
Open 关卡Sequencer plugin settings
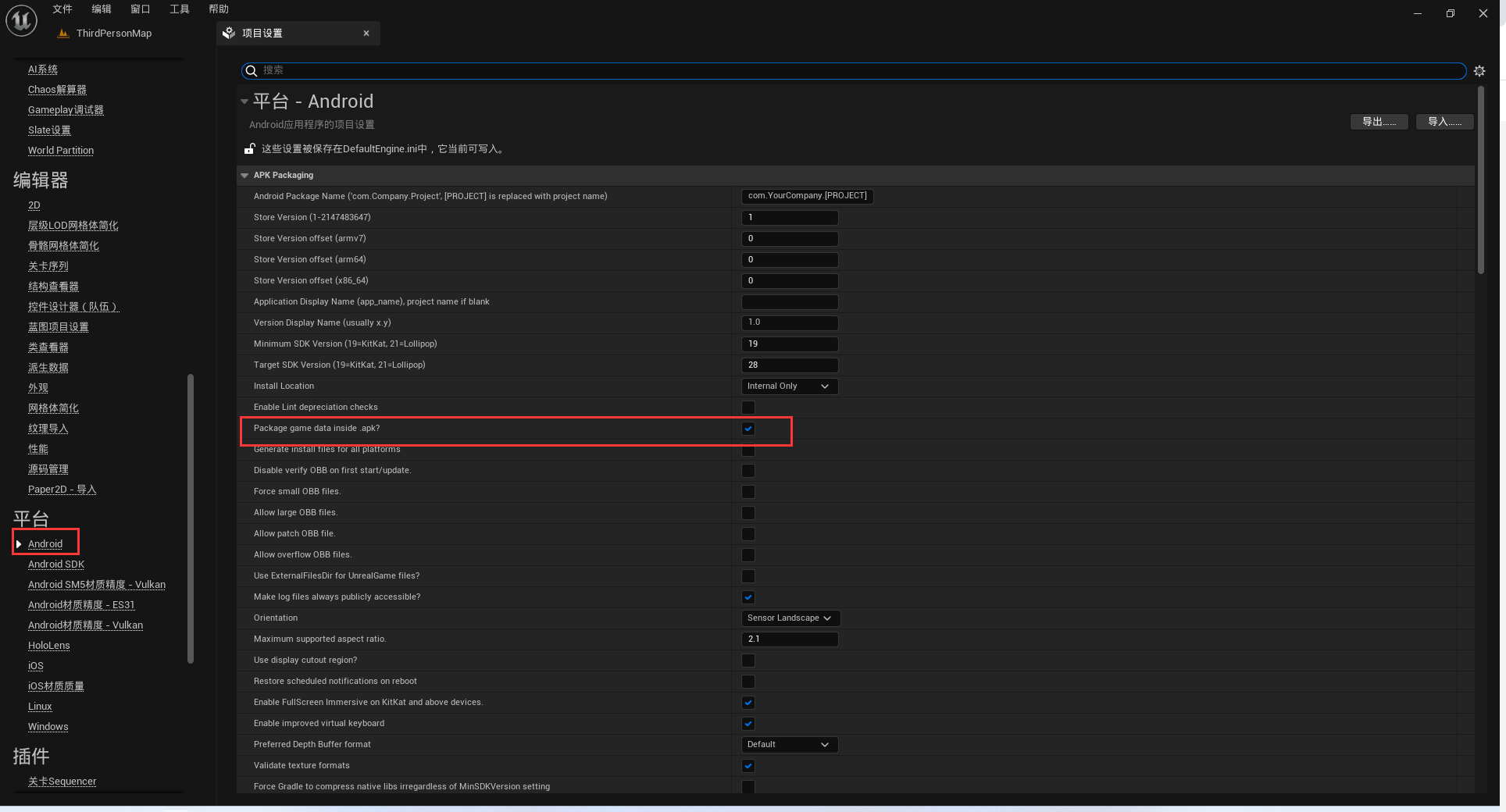pos(62,782)
